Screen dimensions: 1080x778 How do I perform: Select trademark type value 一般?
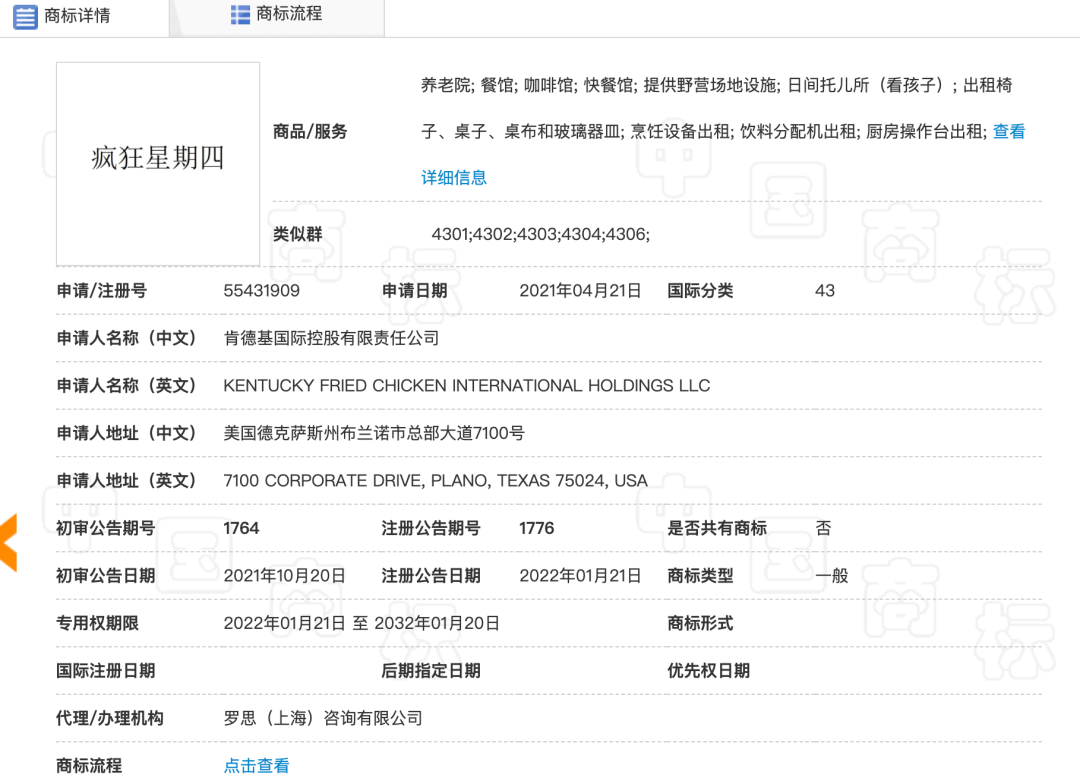point(831,576)
